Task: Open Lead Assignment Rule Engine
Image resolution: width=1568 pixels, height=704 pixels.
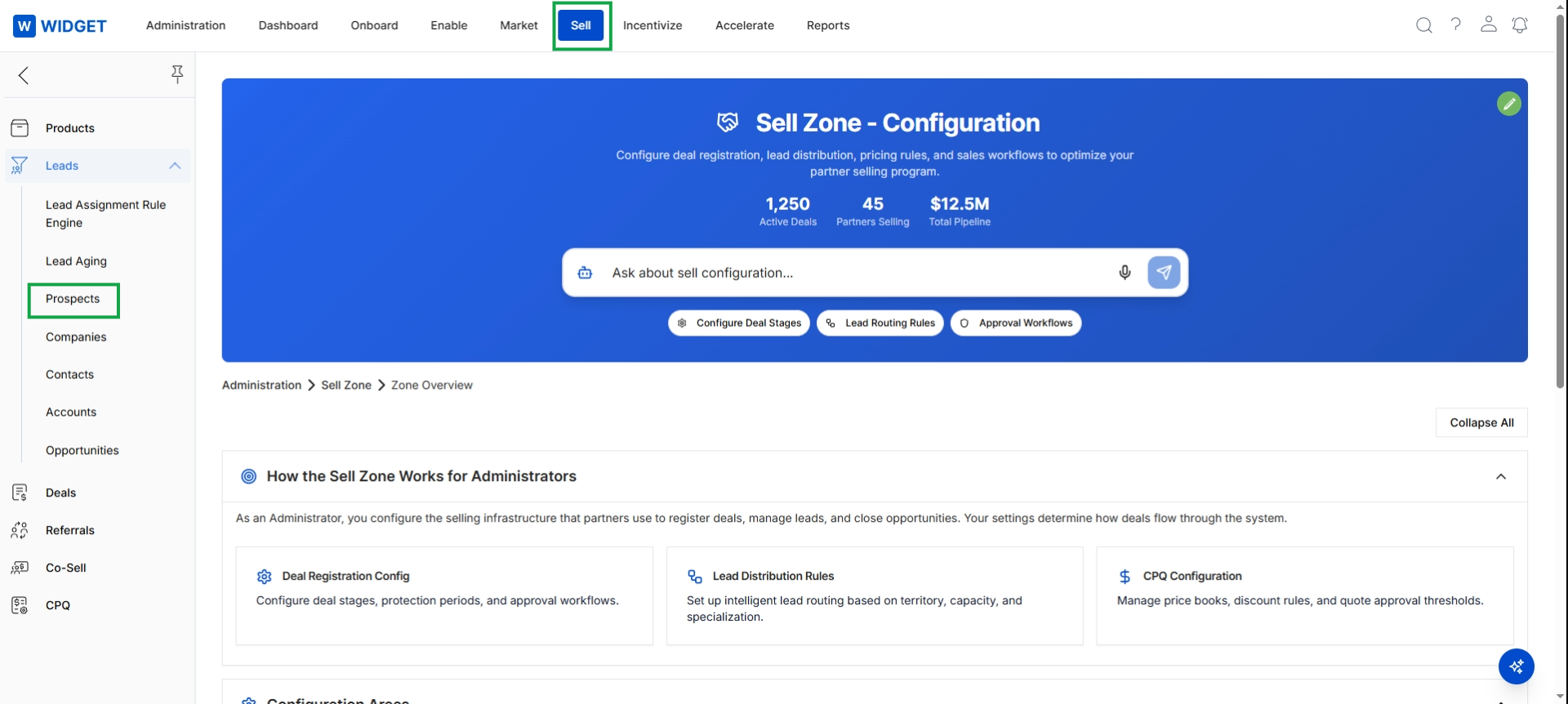Action: pos(106,214)
